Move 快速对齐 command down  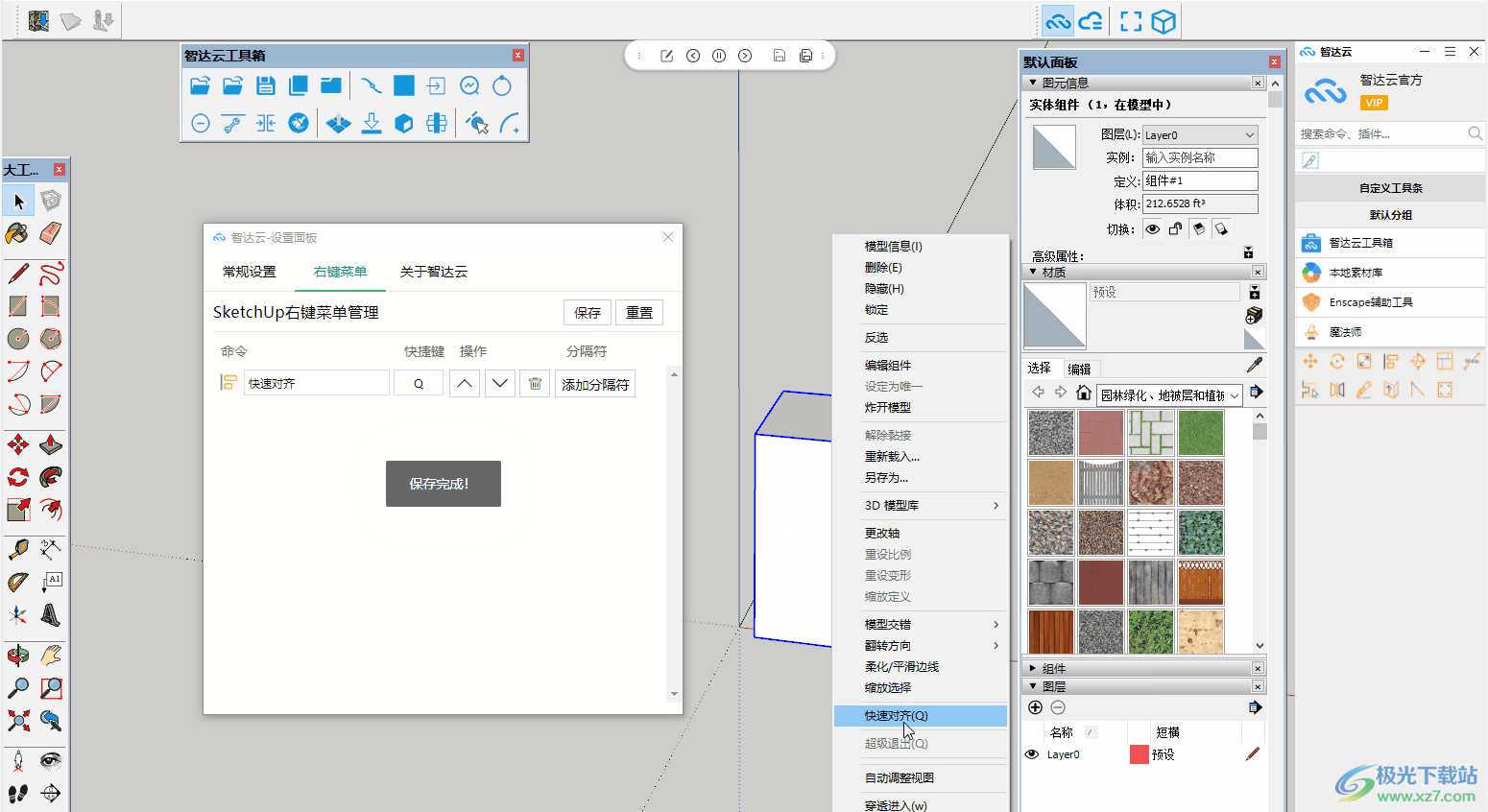pos(500,384)
